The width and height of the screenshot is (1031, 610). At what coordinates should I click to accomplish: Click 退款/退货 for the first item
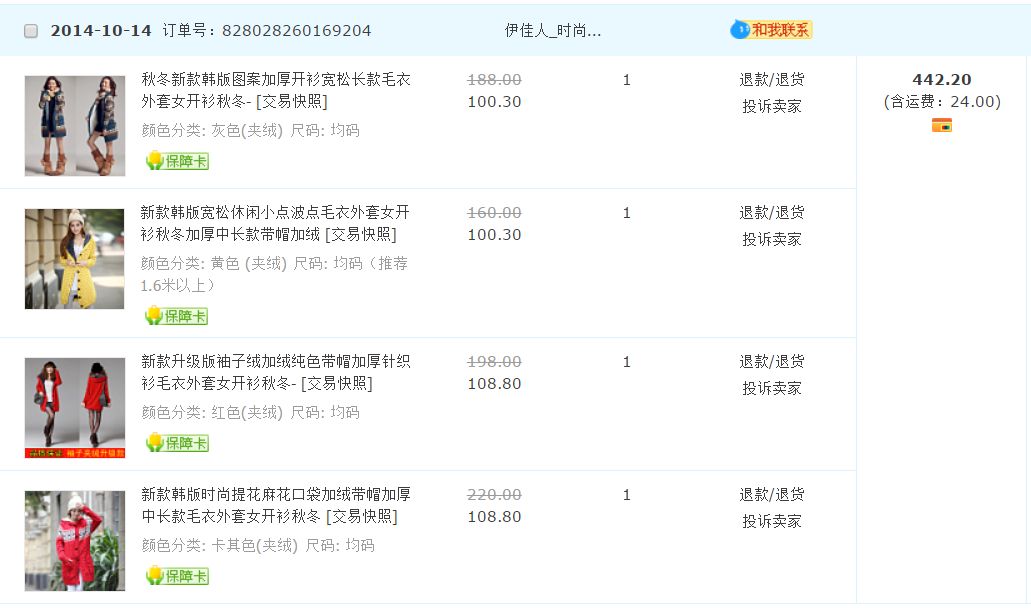pyautogui.click(x=771, y=80)
